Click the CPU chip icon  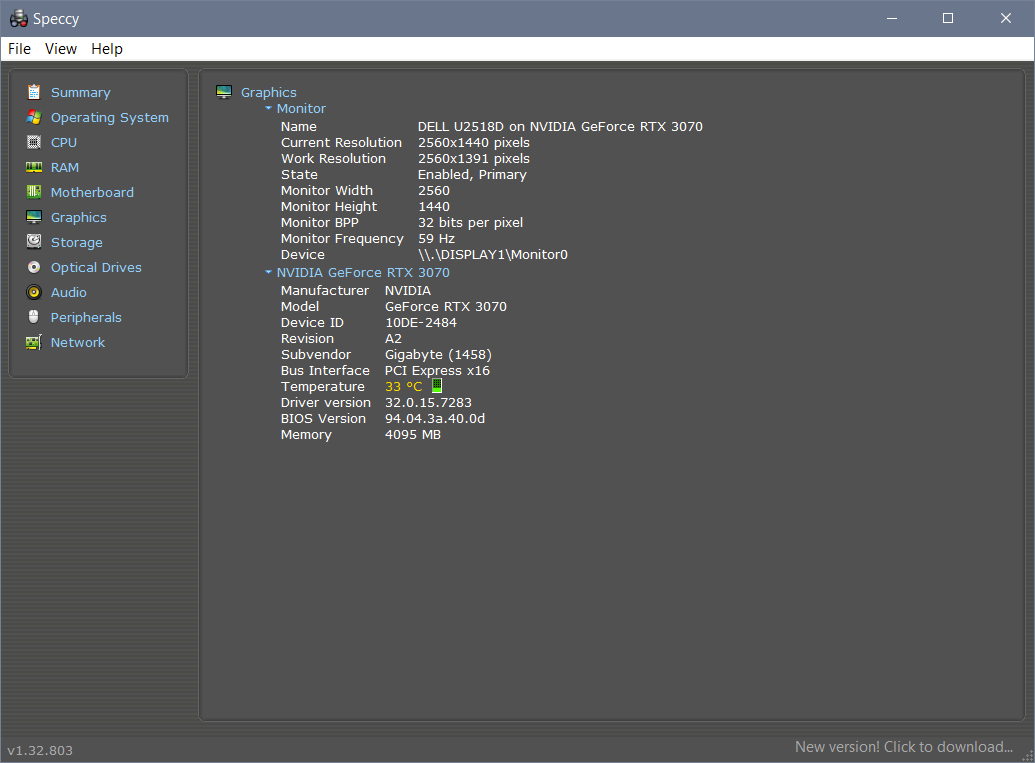point(34,142)
